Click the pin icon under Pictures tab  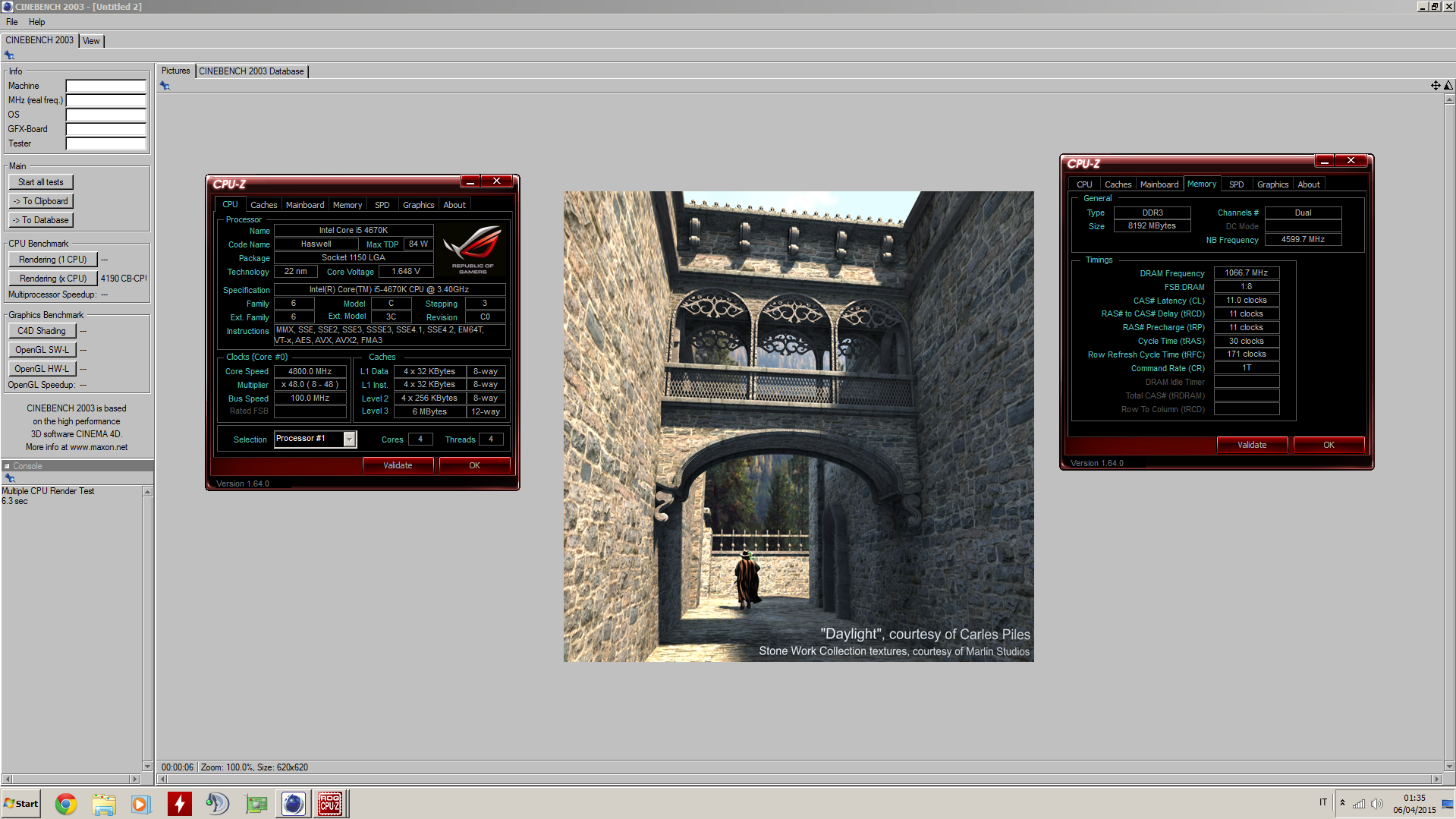point(165,86)
